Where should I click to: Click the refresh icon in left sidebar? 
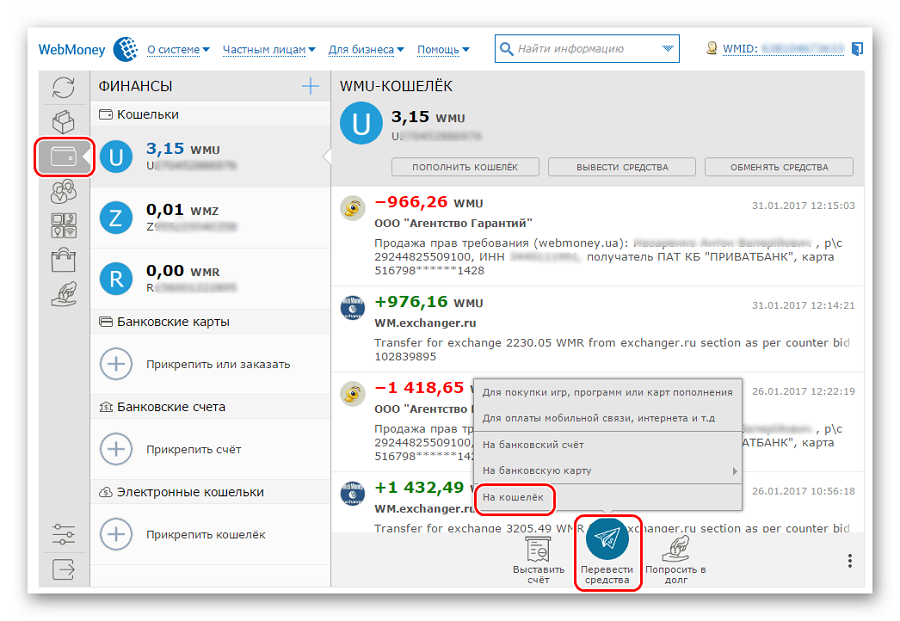[x=63, y=88]
